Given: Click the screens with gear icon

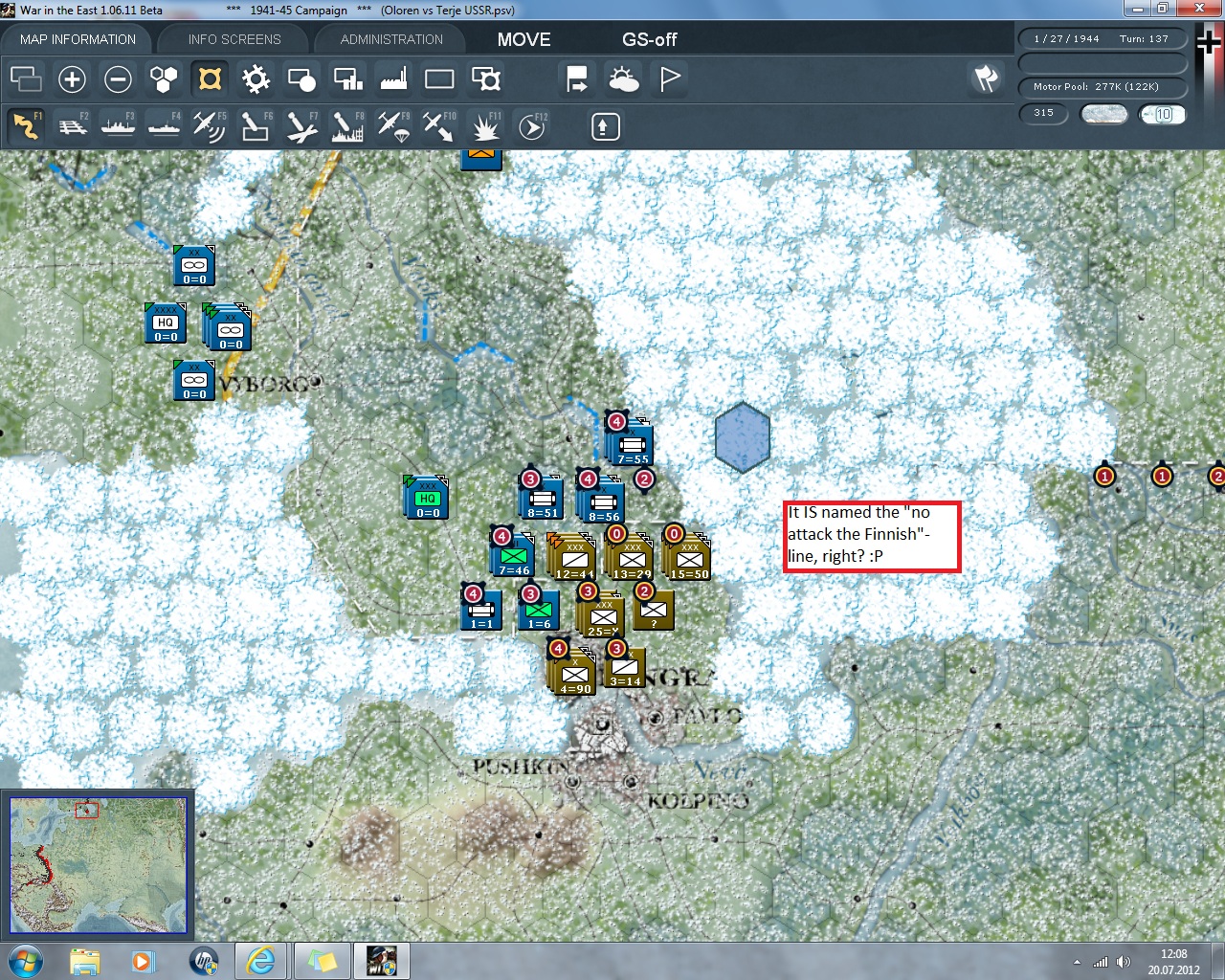Looking at the screenshot, I should (485, 78).
